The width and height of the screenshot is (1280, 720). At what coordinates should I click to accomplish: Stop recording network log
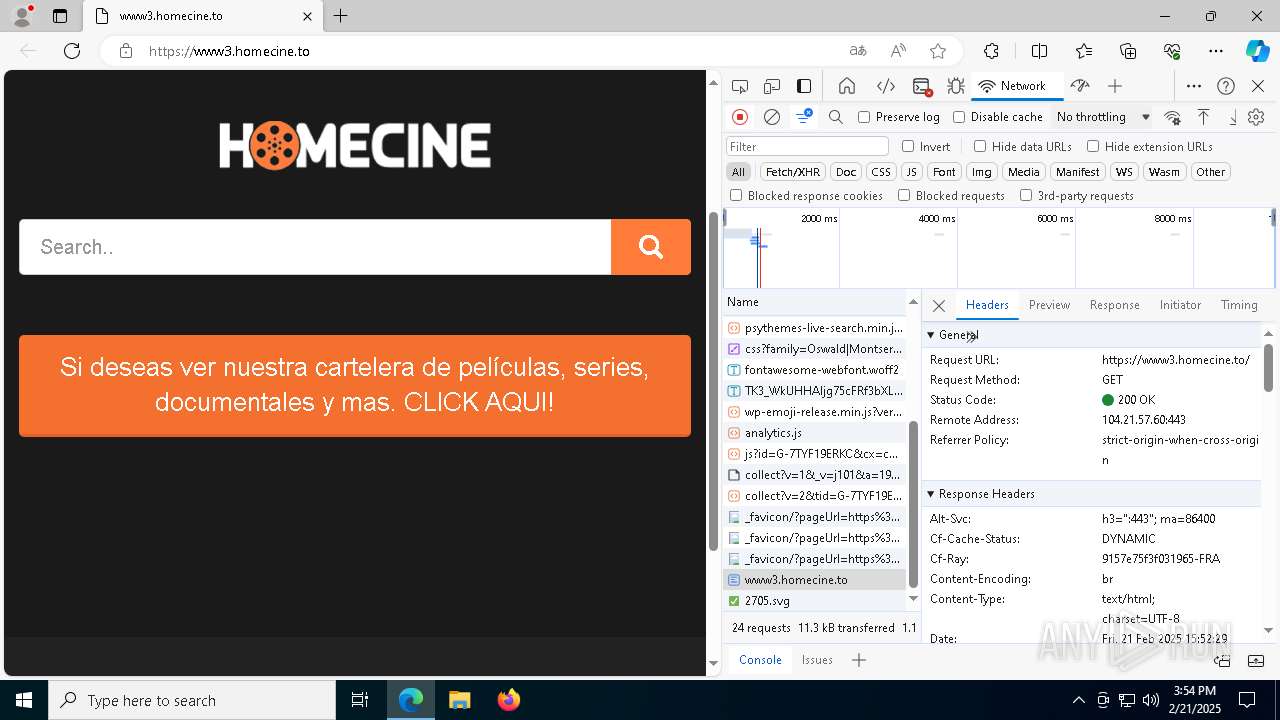[x=740, y=117]
